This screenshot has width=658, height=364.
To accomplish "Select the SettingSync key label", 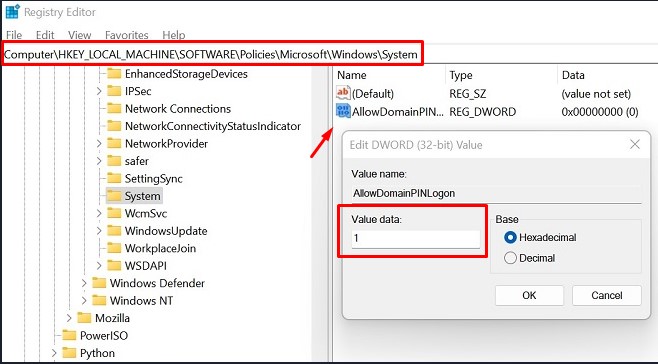I will [154, 178].
